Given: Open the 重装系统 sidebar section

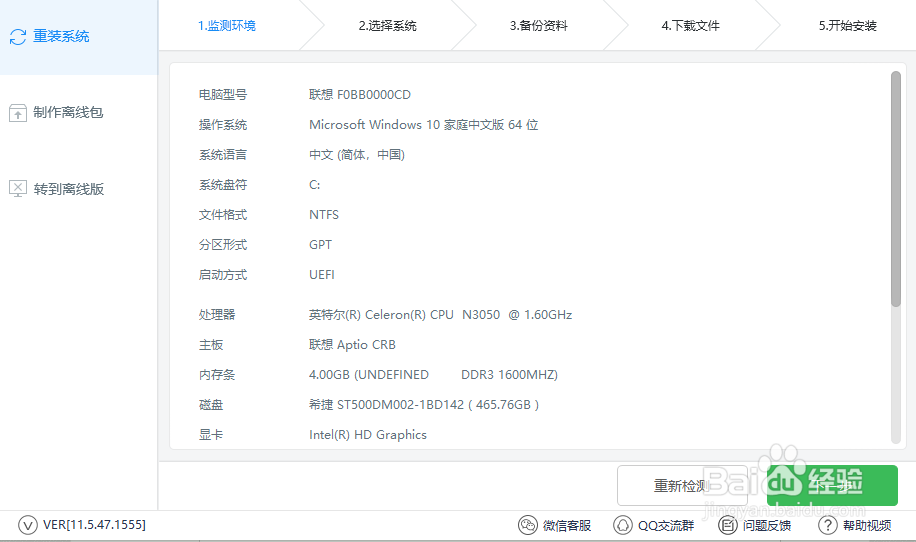Looking at the screenshot, I should coord(79,37).
